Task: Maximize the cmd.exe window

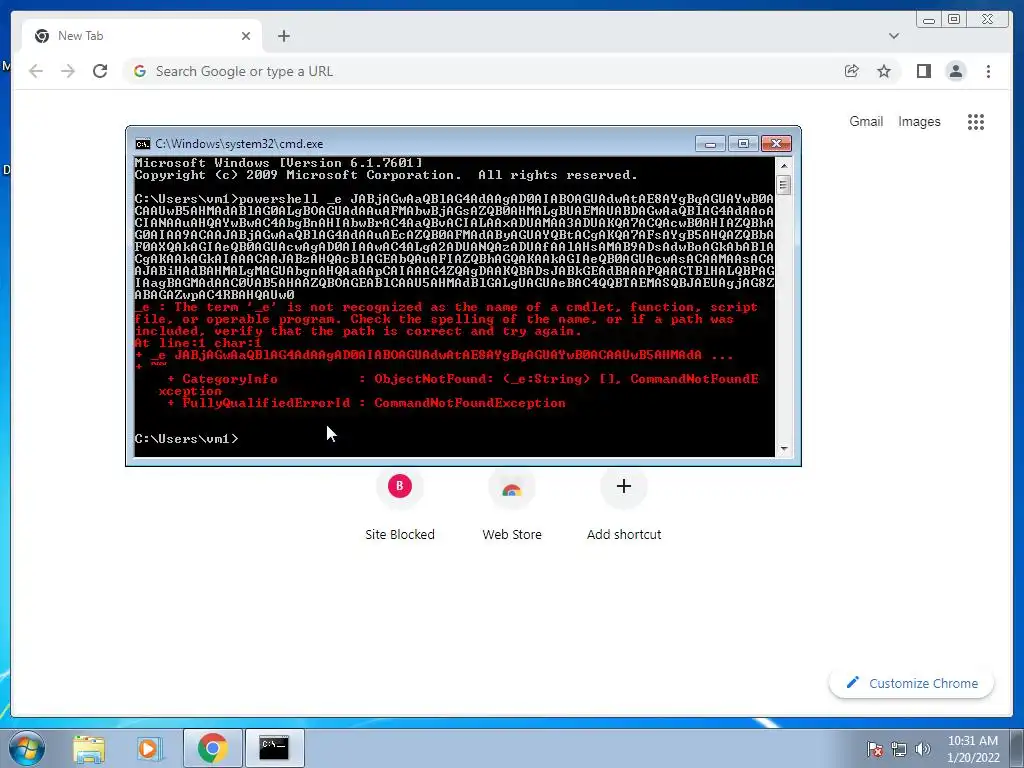Action: [x=743, y=144]
